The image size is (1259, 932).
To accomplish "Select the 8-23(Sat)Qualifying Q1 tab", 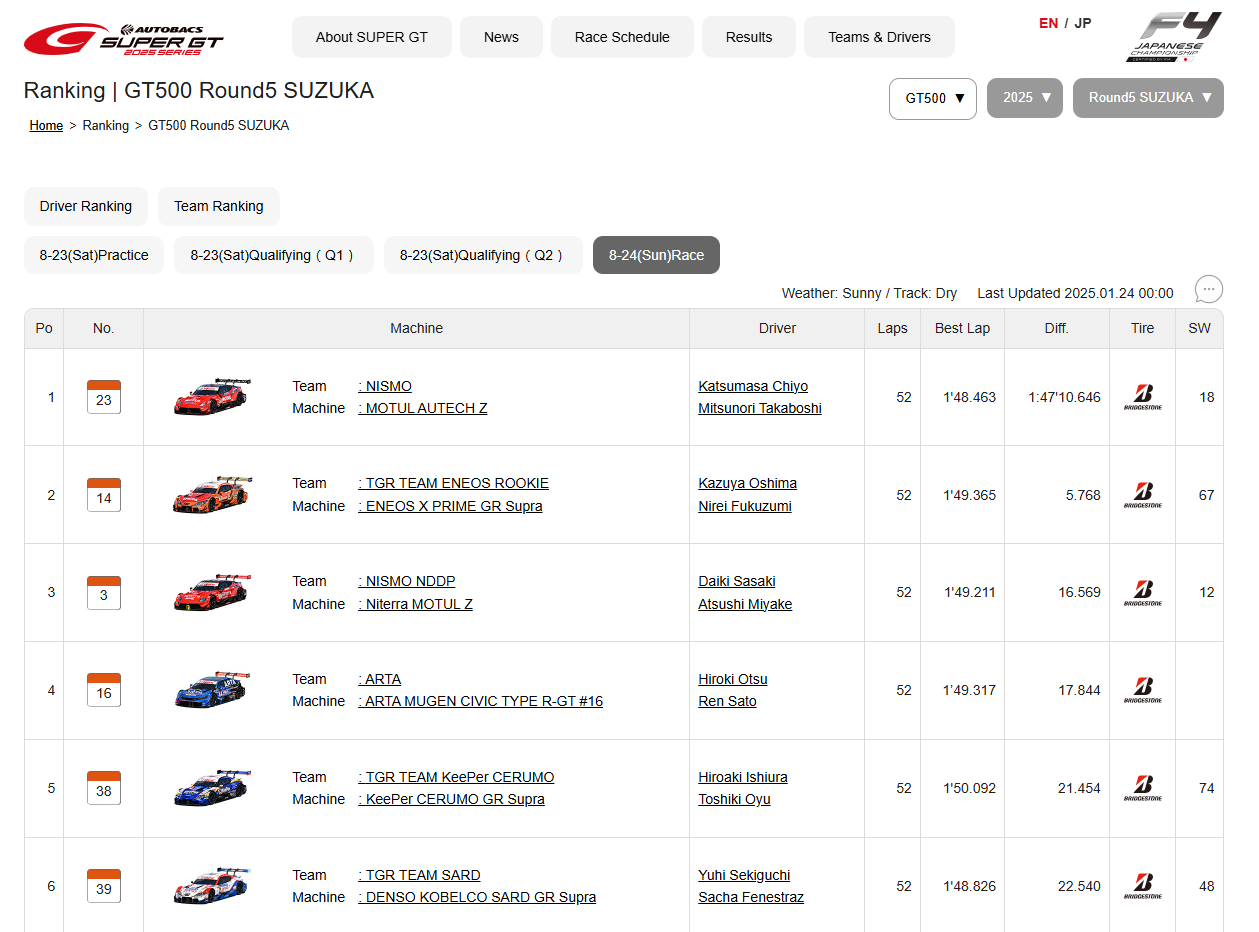I will click(x=274, y=255).
